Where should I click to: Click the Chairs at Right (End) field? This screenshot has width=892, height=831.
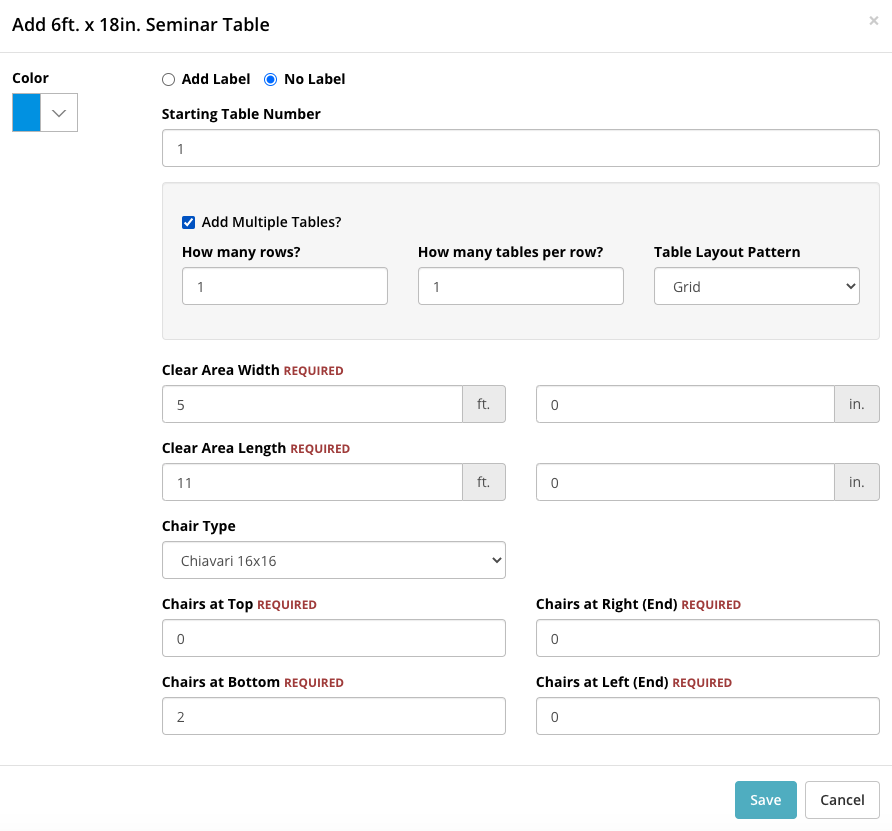[x=708, y=638]
